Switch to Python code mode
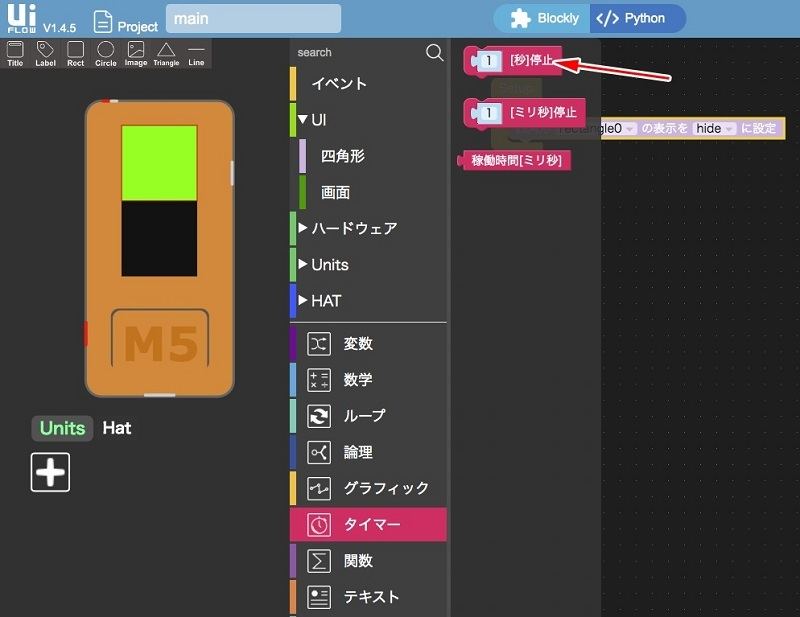 click(x=637, y=18)
